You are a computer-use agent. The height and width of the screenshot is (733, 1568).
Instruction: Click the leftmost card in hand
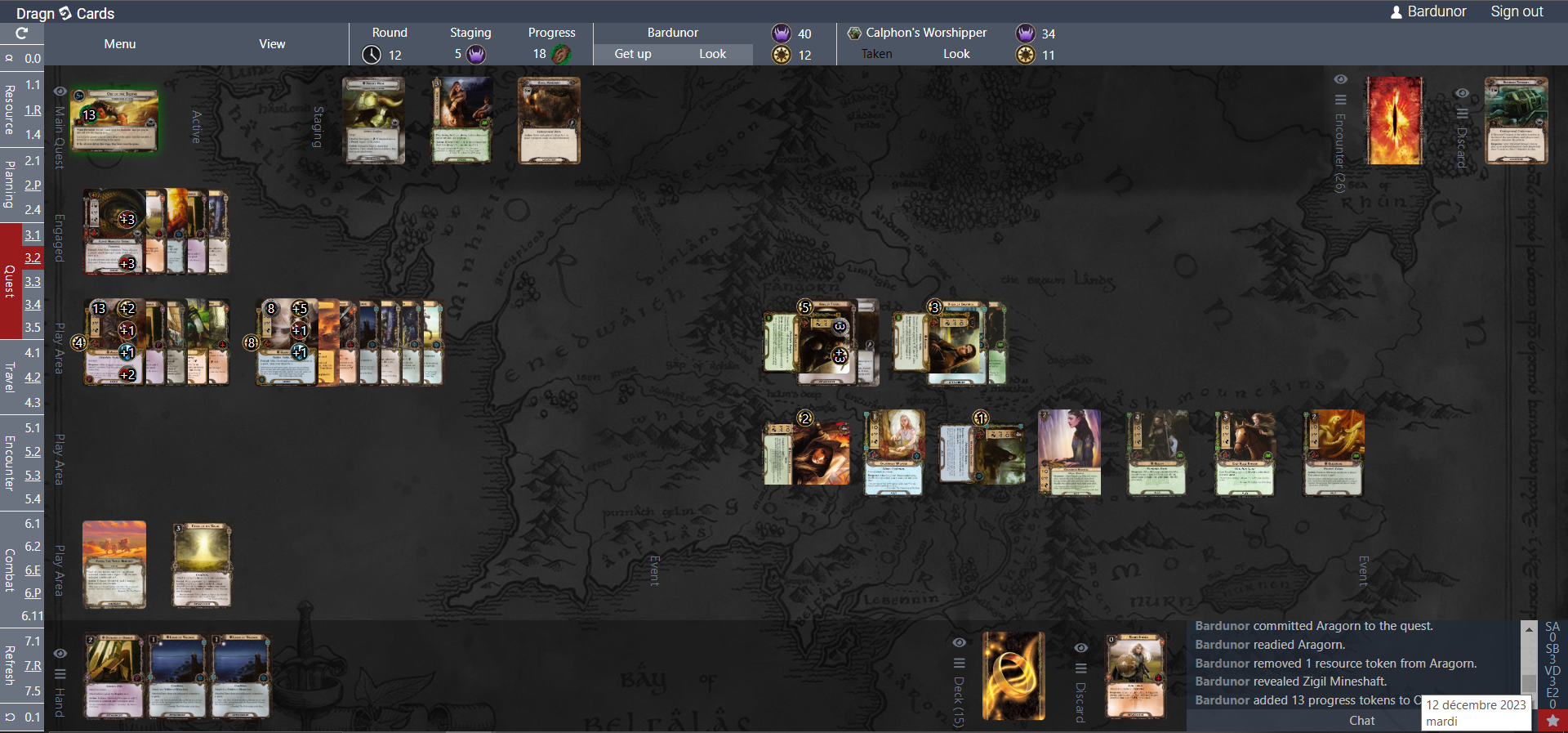(x=114, y=677)
